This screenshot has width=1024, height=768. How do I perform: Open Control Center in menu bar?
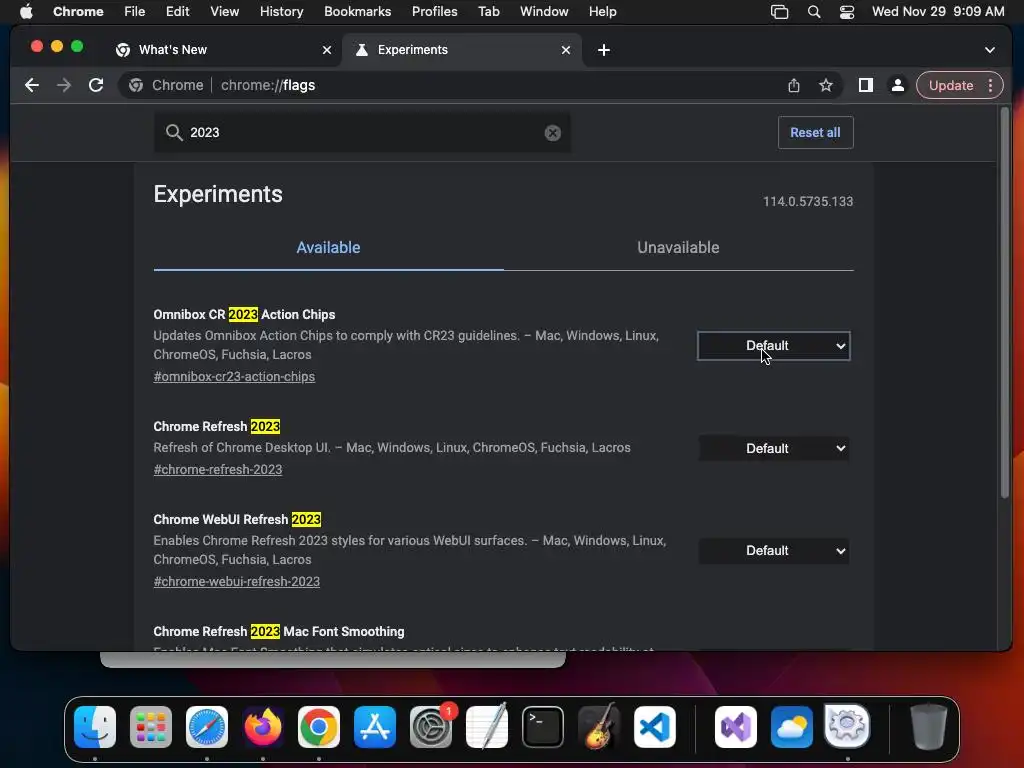tap(847, 12)
